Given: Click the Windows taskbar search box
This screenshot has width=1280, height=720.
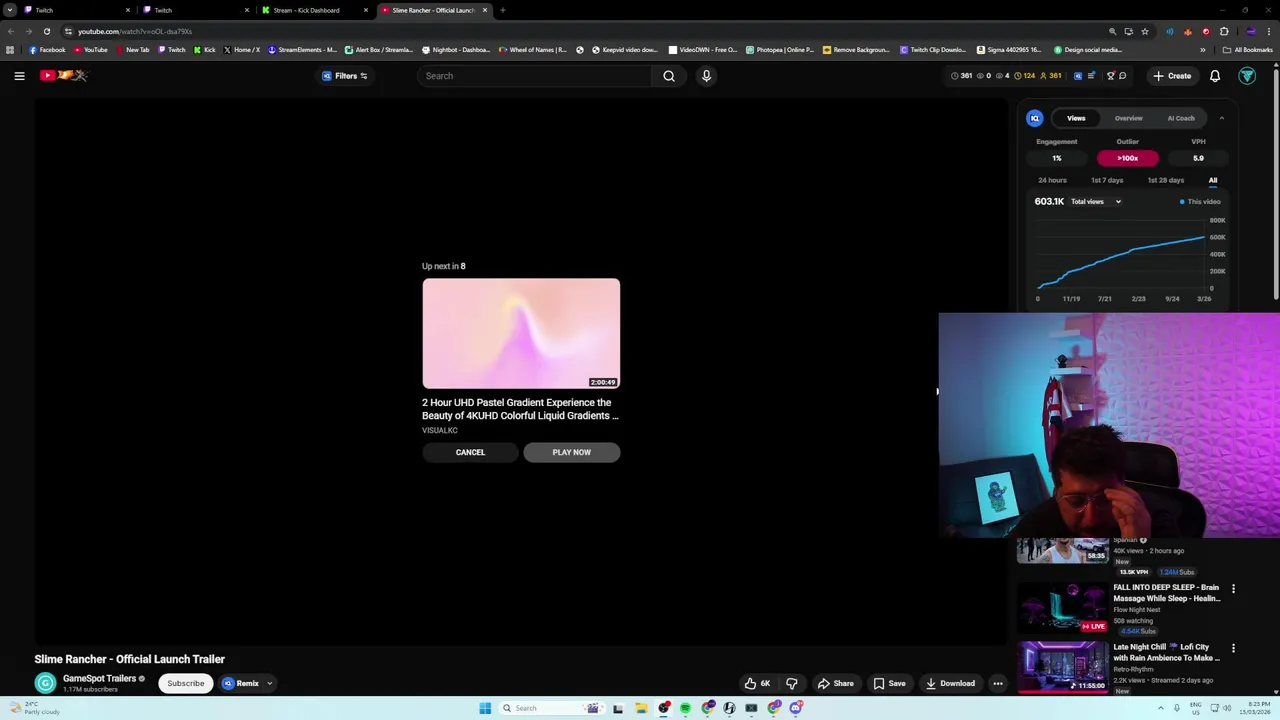Looking at the screenshot, I should 550,708.
